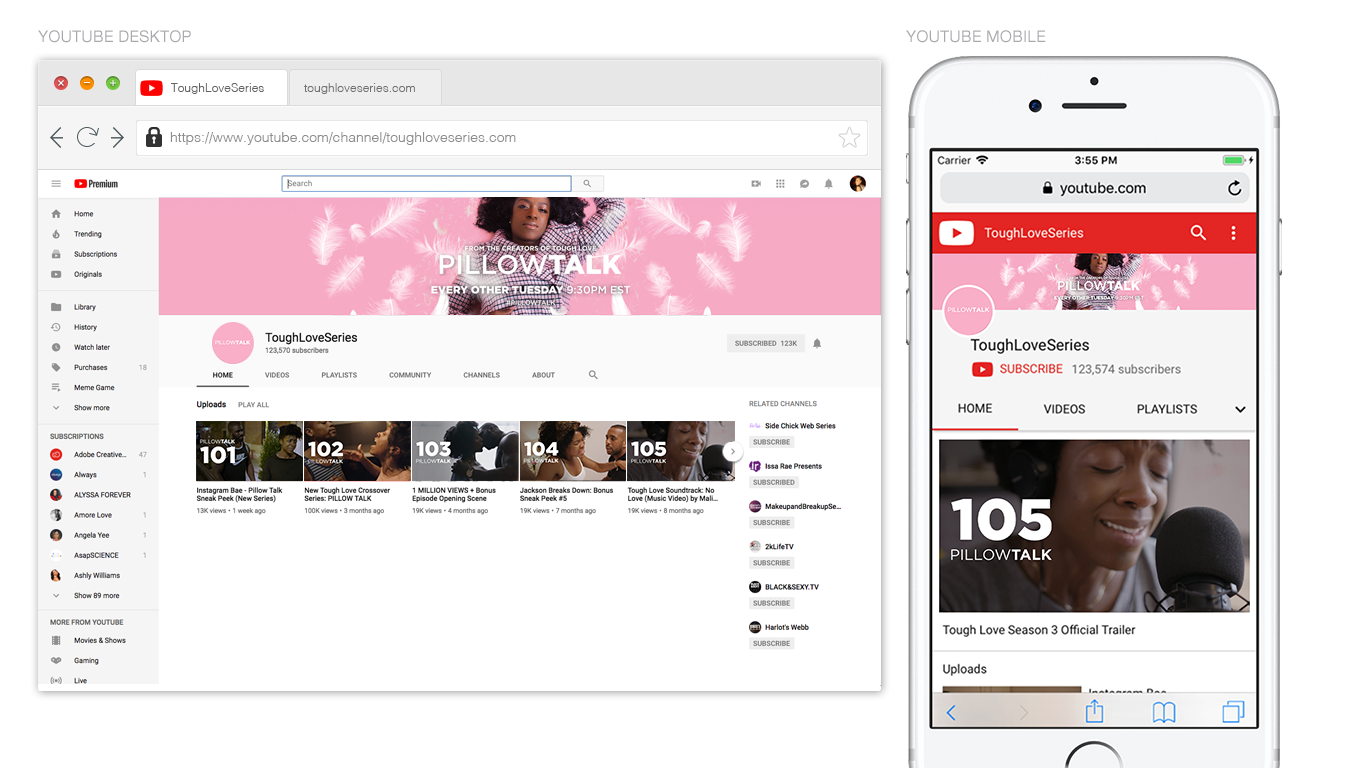This screenshot has height=768, width=1366.
Task: Open the Adobe Creative subscription channel
Action: pos(98,455)
